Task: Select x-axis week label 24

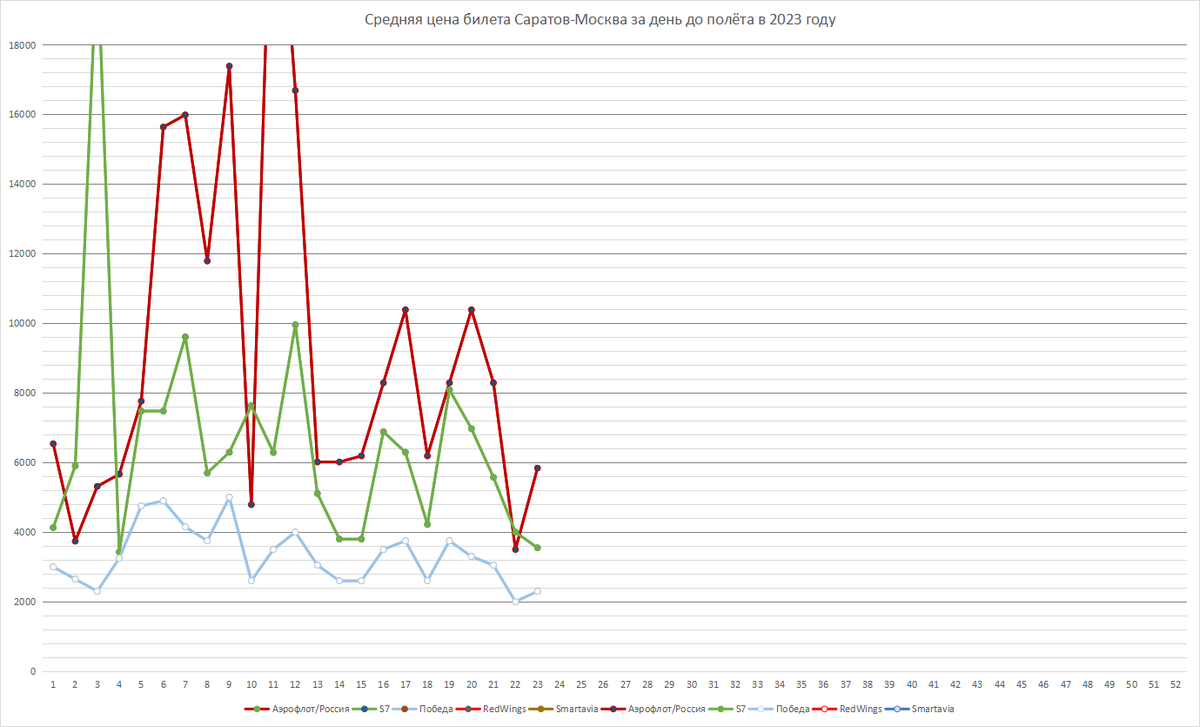Action: click(559, 685)
